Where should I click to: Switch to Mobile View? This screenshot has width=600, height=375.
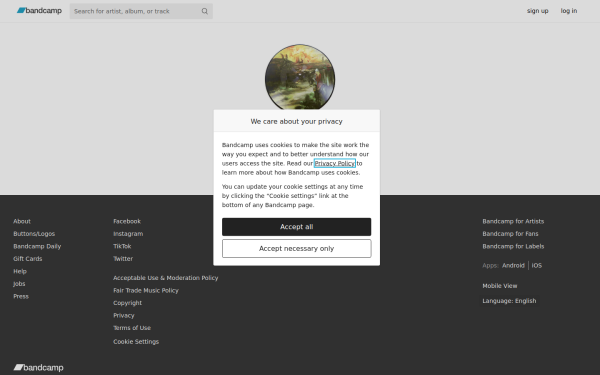(500, 286)
